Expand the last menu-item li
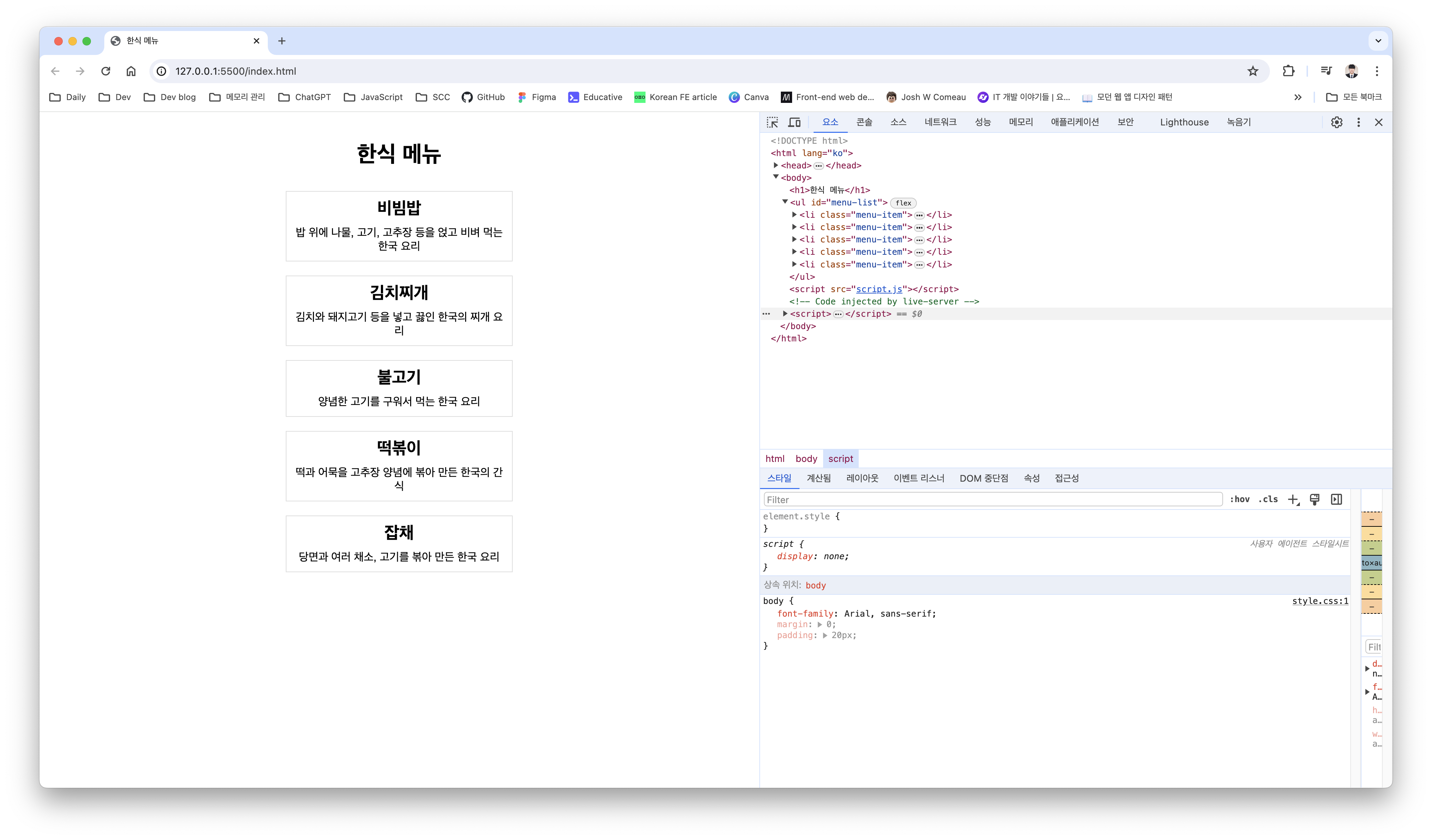 pyautogui.click(x=795, y=264)
